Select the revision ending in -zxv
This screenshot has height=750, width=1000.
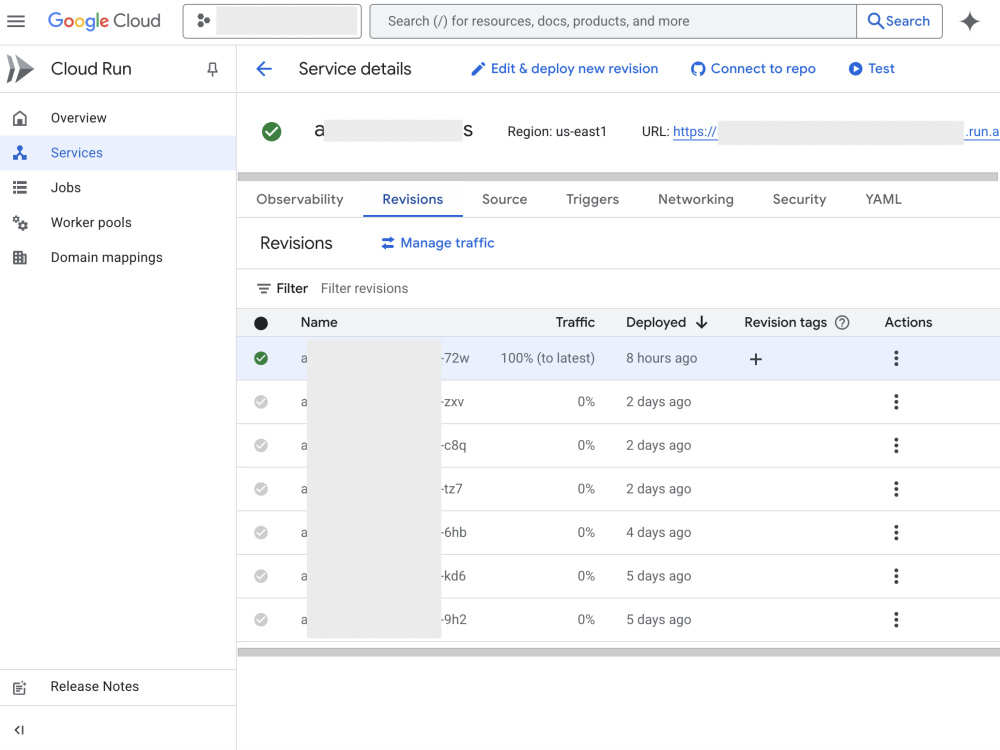[x=261, y=402]
